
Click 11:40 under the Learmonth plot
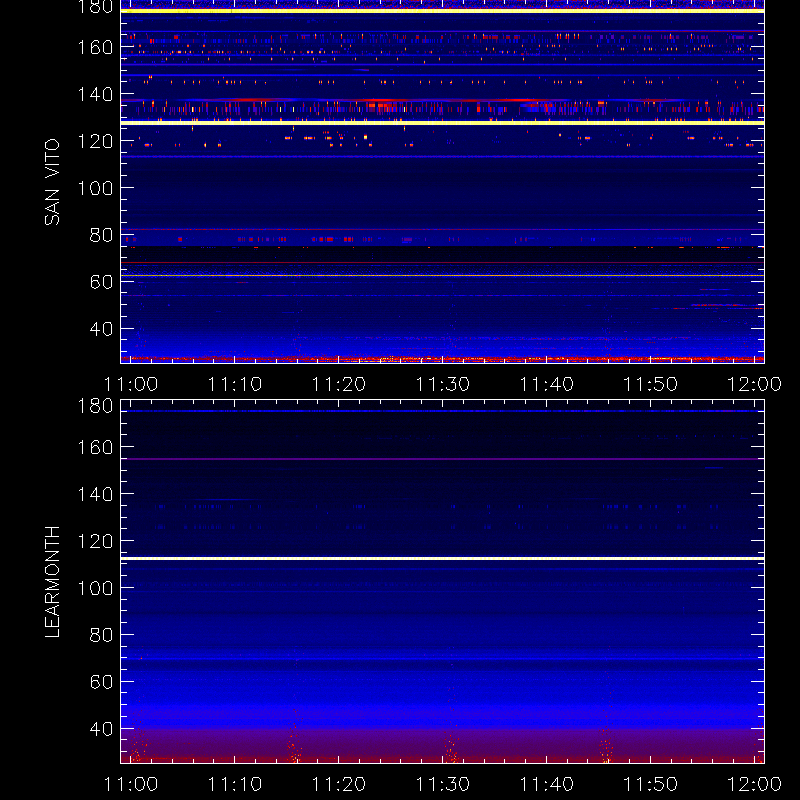[x=546, y=784]
